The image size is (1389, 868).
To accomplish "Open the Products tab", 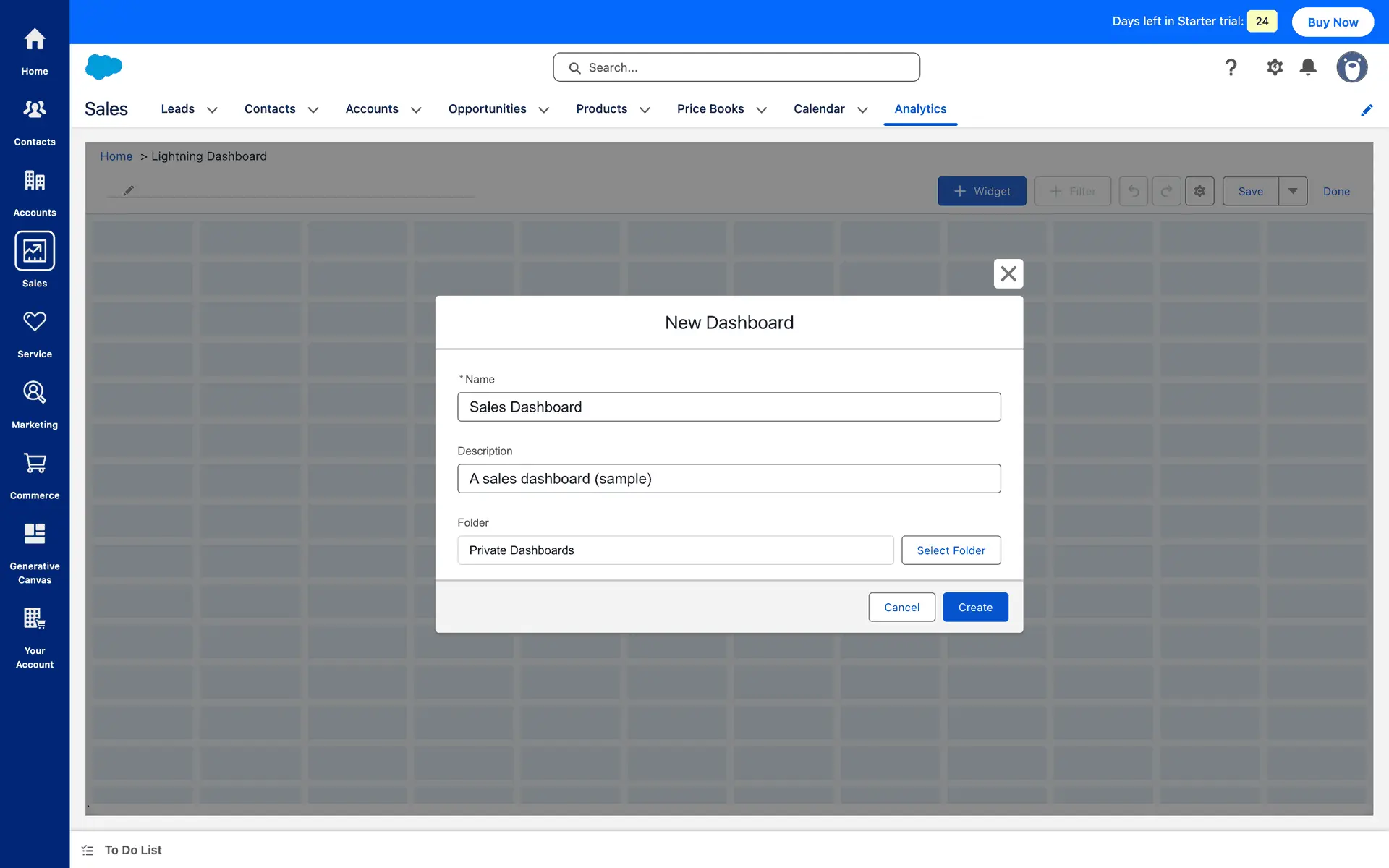I will point(601,109).
